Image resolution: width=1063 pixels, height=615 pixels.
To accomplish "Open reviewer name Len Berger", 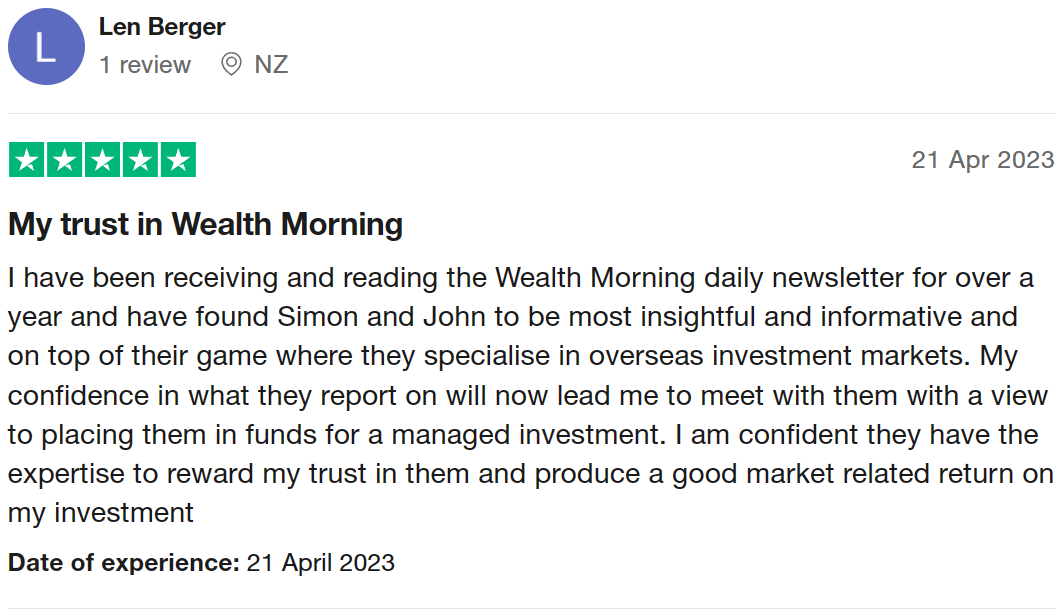I will [x=162, y=26].
